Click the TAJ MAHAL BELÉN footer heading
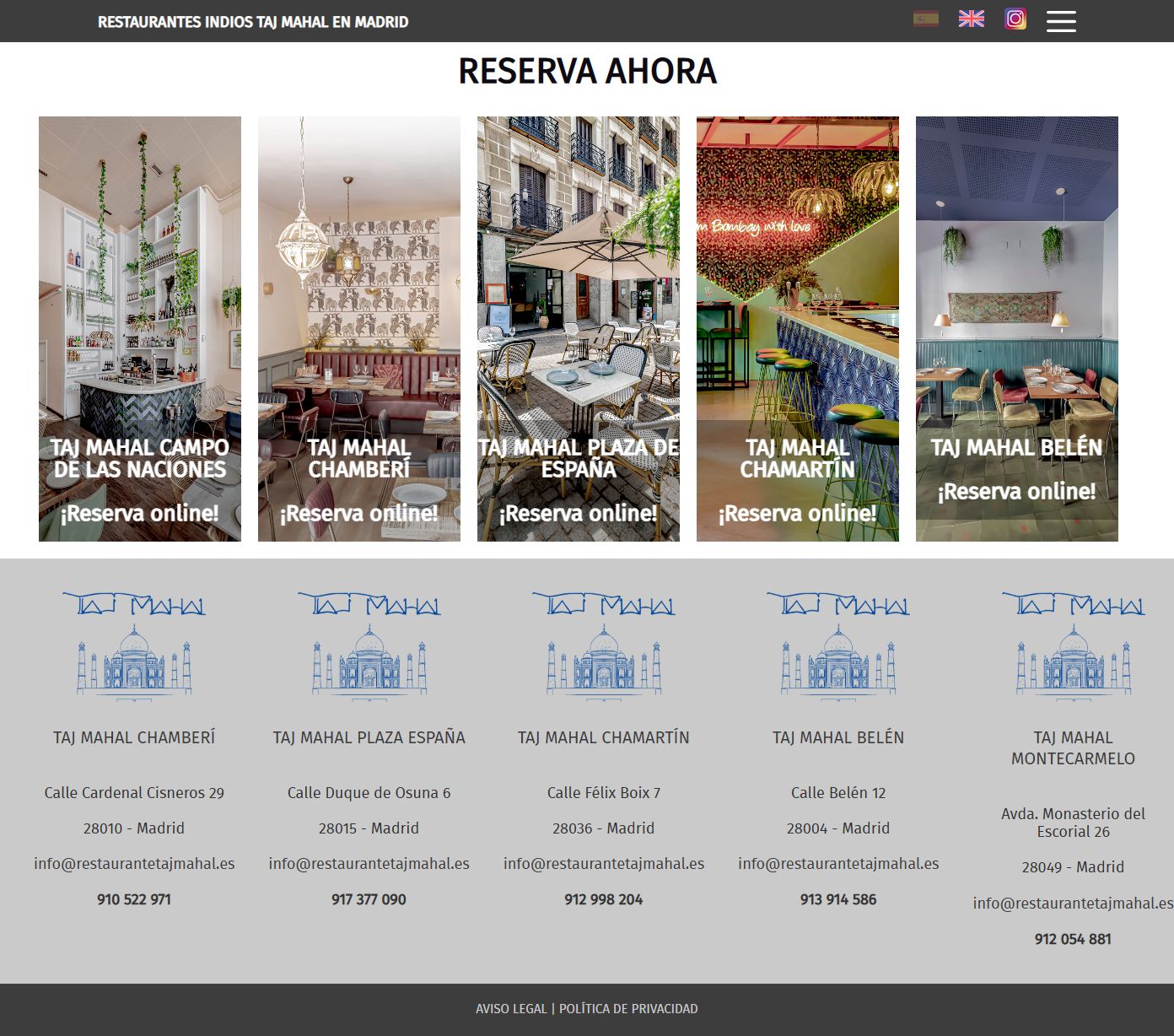1174x1036 pixels. [x=838, y=737]
